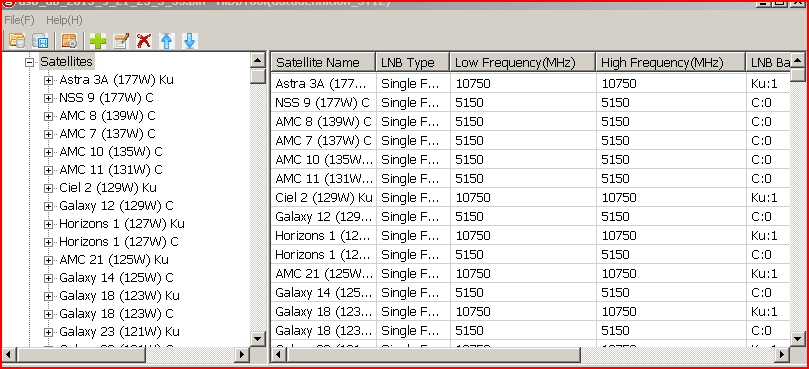Sort by Satellite Name column header
809x369 pixels.
click(x=323, y=62)
